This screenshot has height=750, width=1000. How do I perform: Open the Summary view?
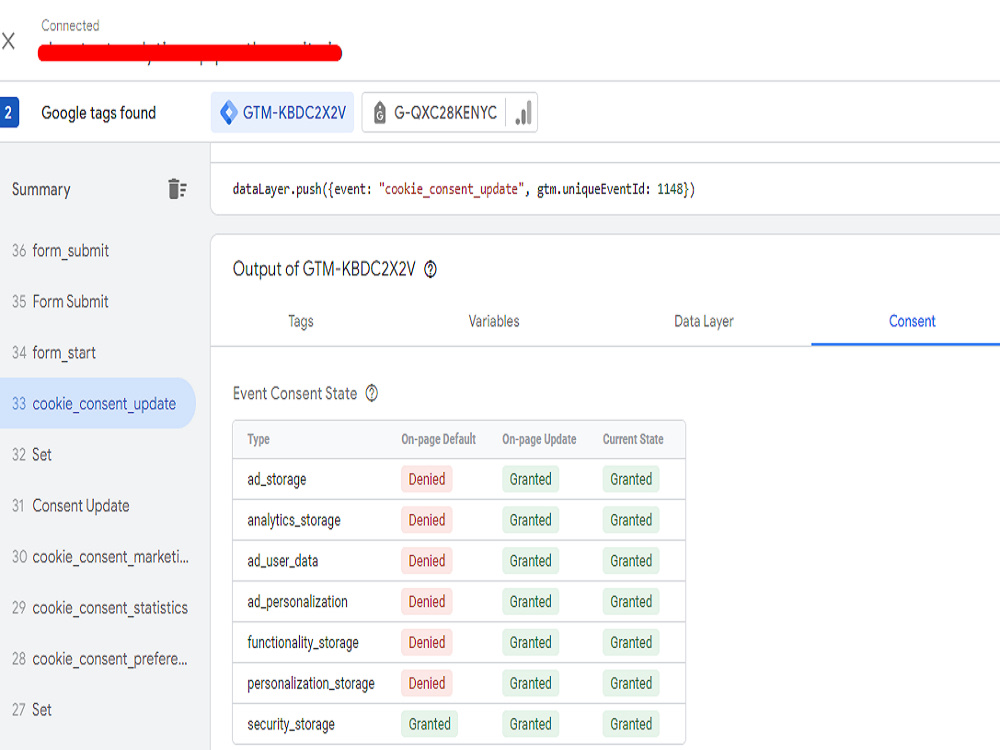click(41, 189)
